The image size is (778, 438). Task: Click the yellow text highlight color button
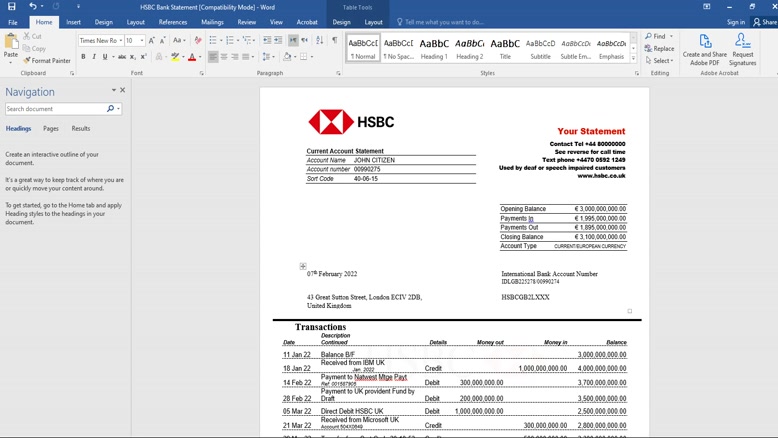[174, 57]
